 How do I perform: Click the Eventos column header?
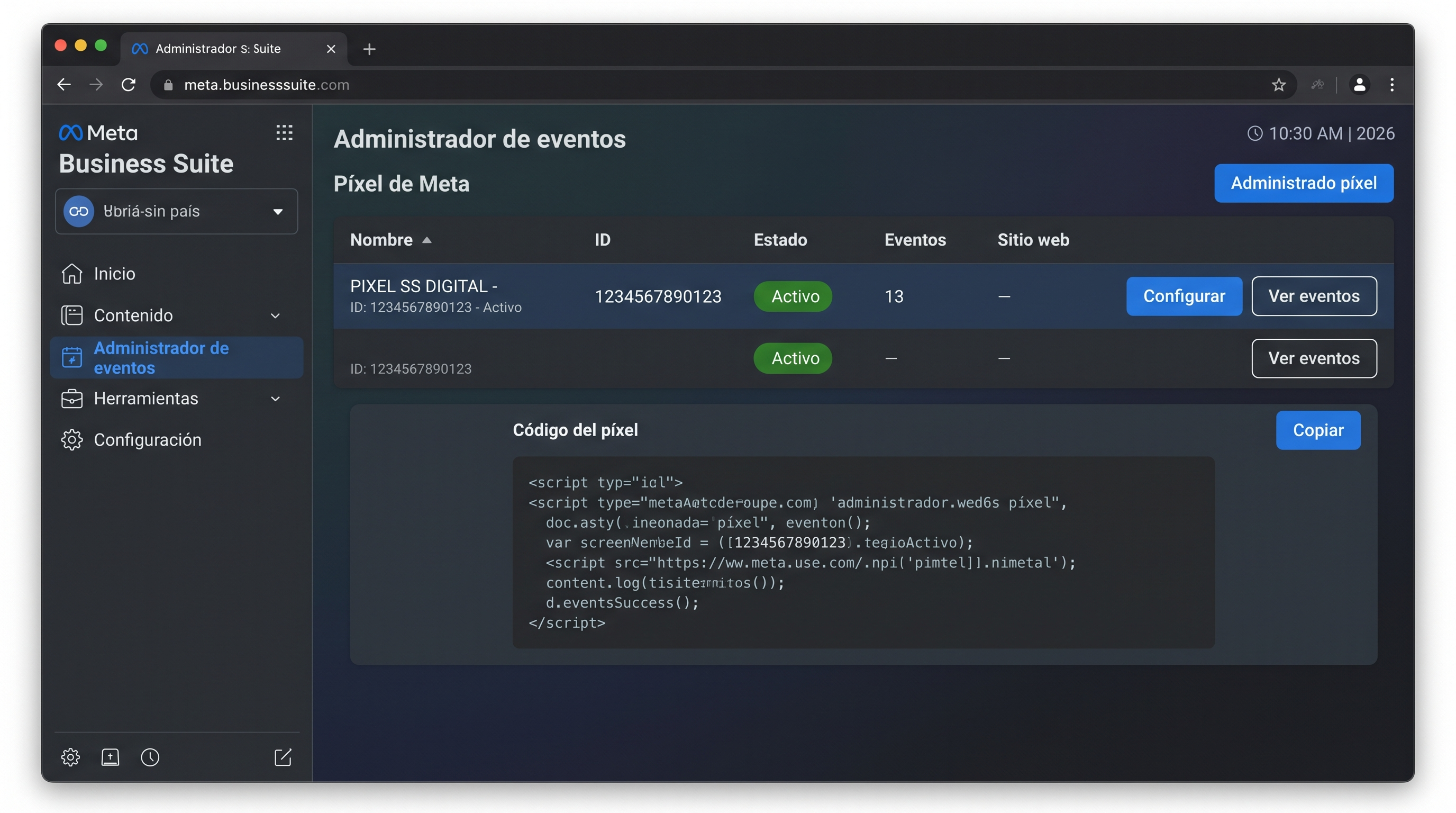click(915, 240)
